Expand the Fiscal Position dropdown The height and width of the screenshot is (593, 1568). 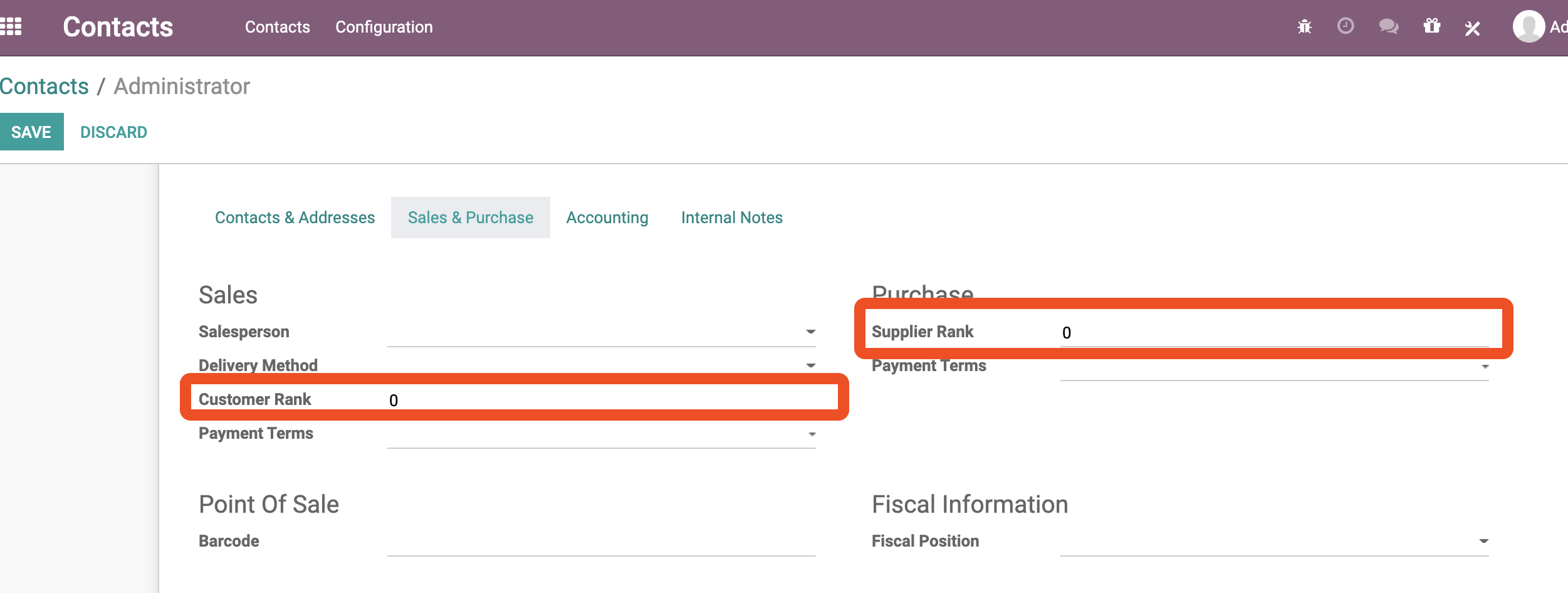1274,542
